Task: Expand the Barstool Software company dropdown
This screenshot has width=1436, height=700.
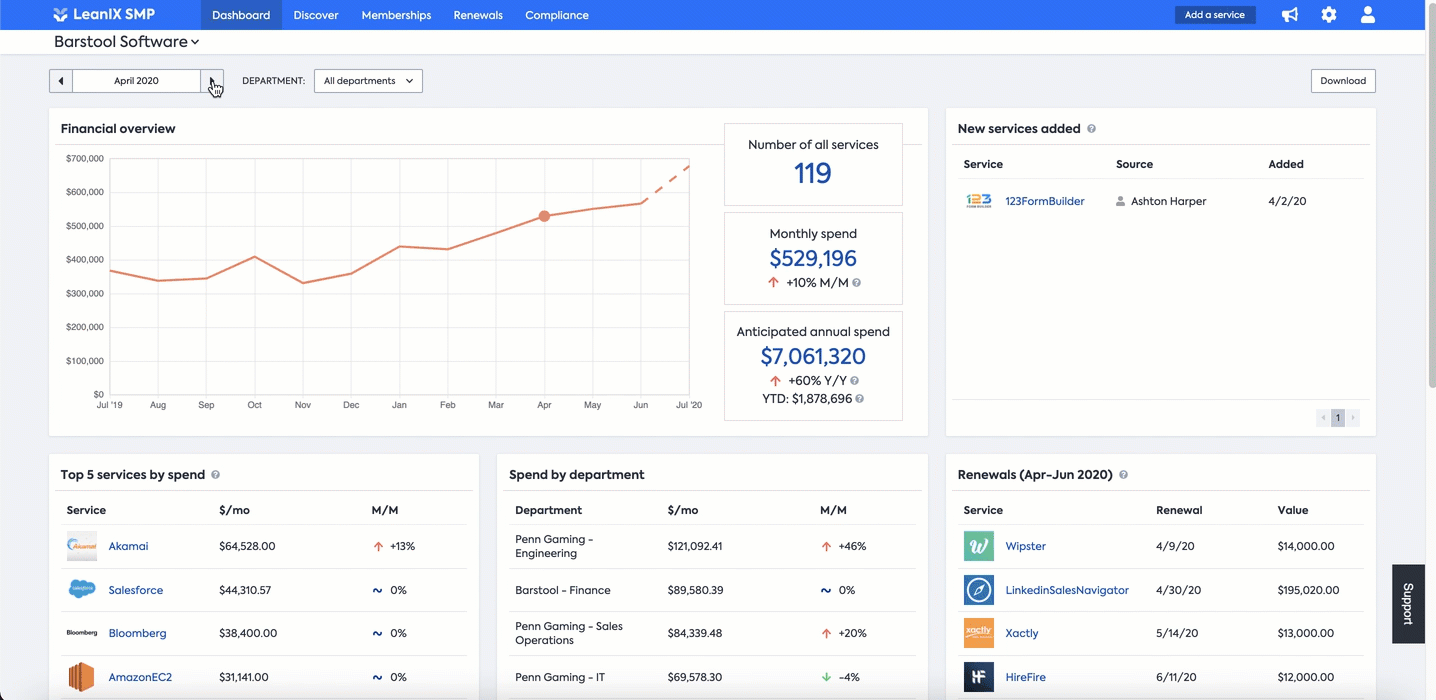Action: tap(127, 42)
